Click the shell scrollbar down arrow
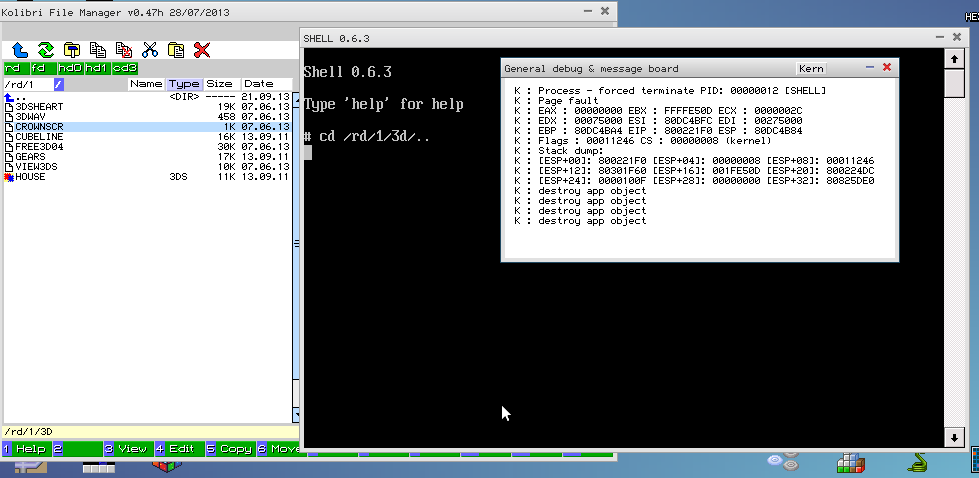The height and width of the screenshot is (478, 979). 956,437
